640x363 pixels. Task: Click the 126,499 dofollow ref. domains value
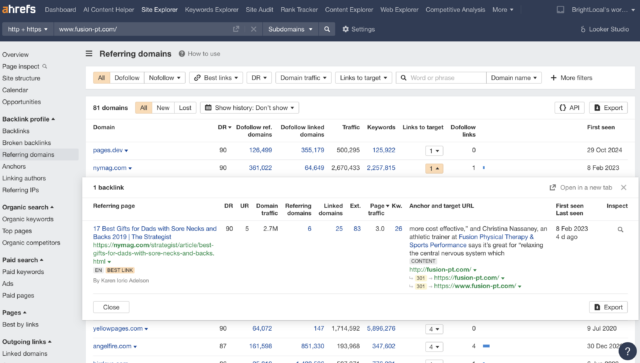260,150
